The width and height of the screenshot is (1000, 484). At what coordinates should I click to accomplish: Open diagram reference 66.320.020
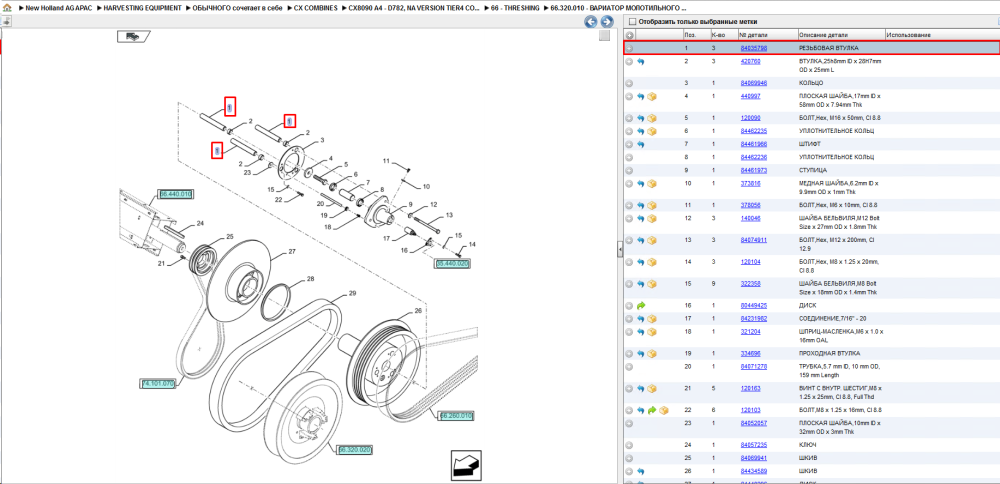point(355,450)
